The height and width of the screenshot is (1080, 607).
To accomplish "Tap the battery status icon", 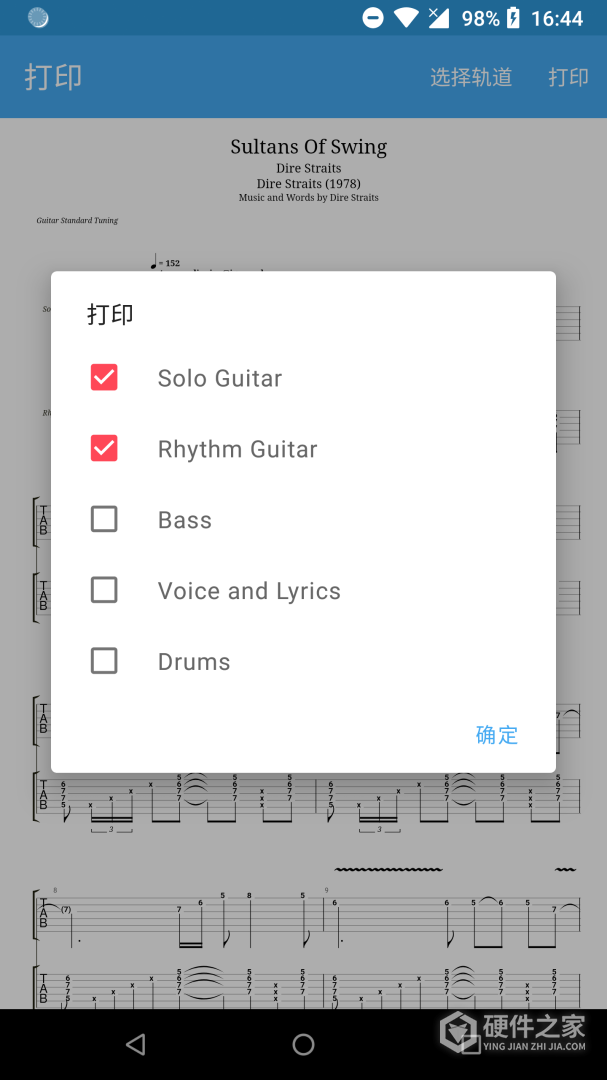I will coord(514,18).
